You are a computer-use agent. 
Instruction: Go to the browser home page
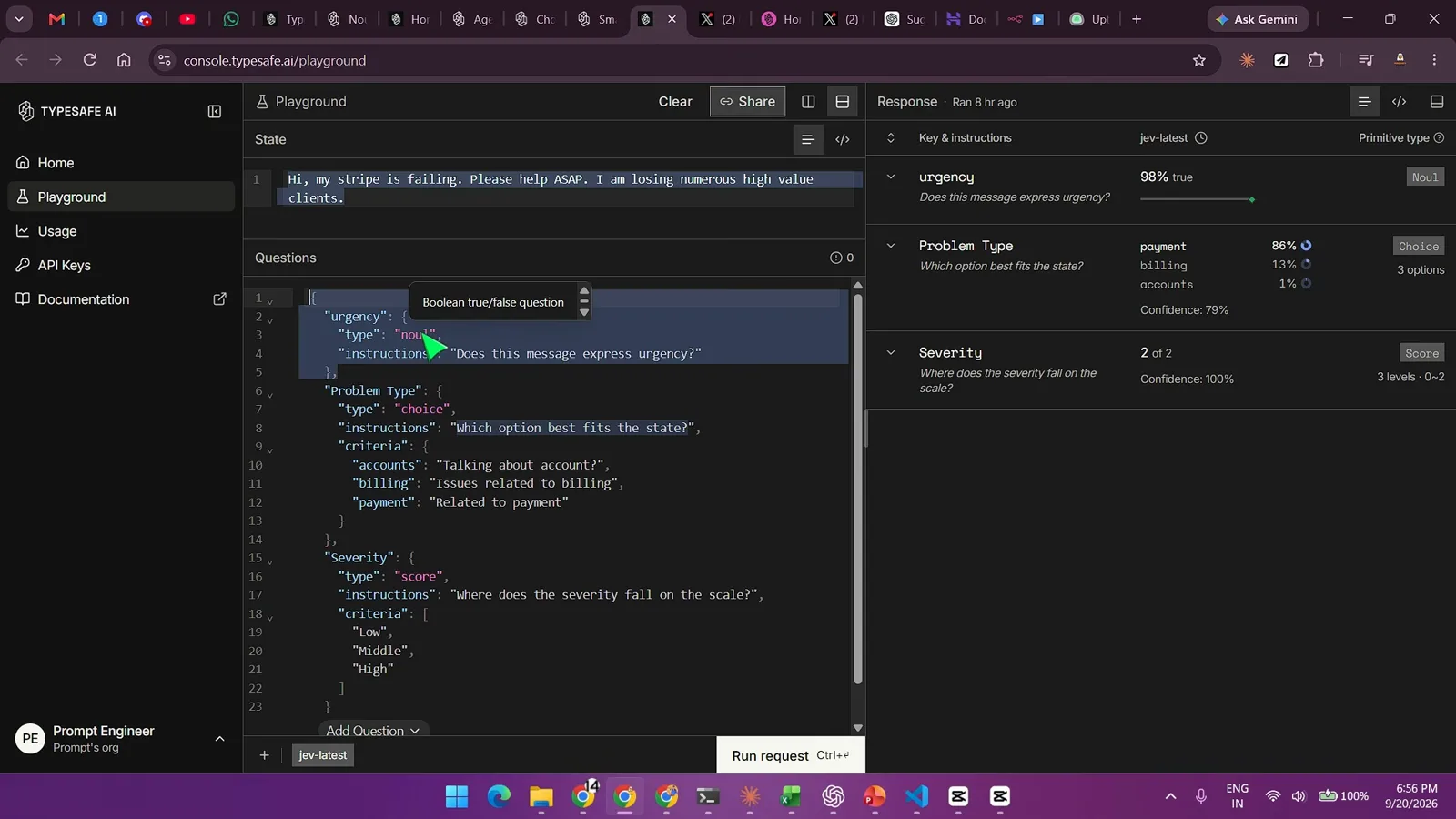click(x=124, y=60)
